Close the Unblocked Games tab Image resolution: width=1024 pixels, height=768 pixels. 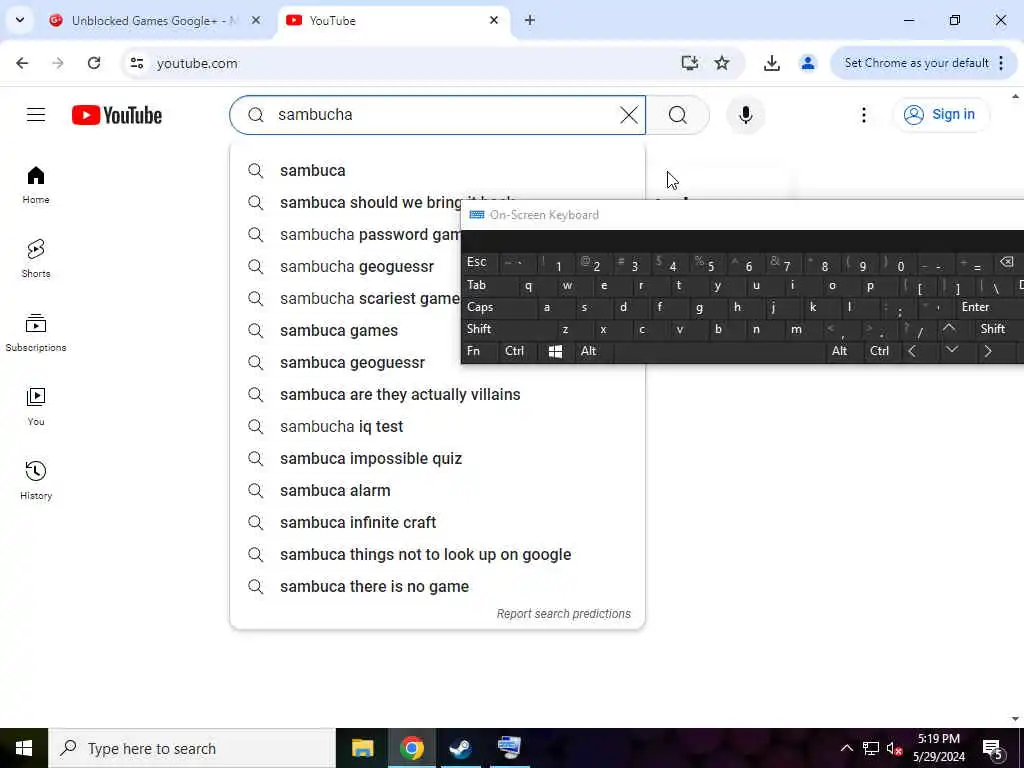point(256,20)
